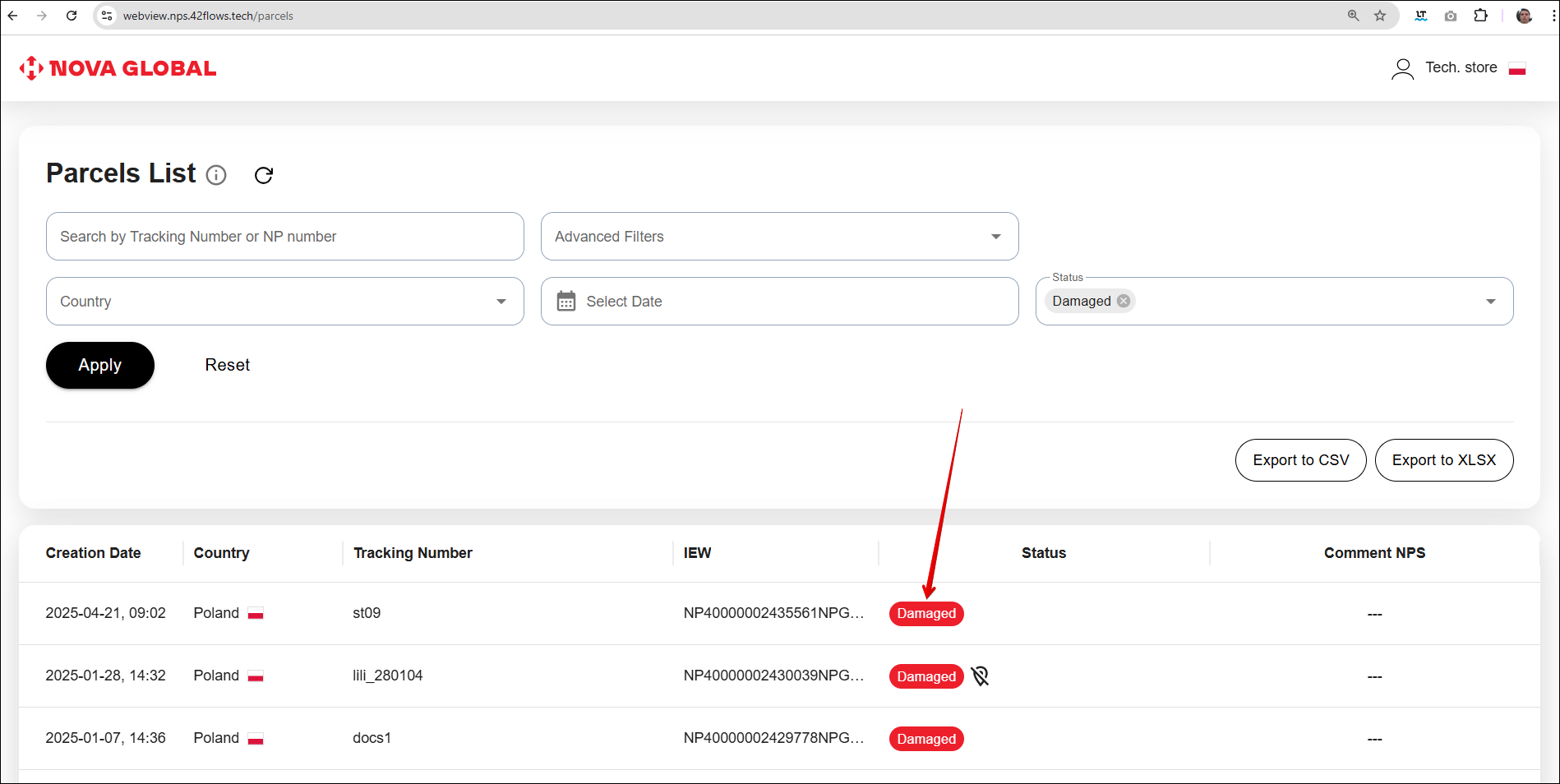Open the browser extensions icon
This screenshot has height=784, width=1560.
(x=1480, y=16)
